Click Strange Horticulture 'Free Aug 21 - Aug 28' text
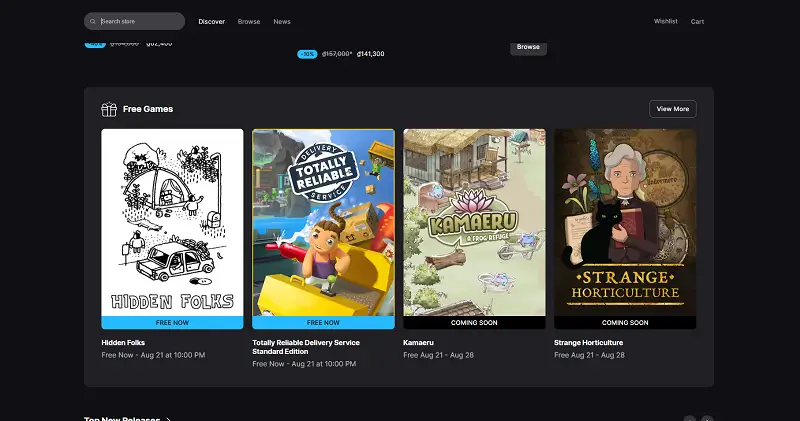The height and width of the screenshot is (421, 800). pos(589,355)
